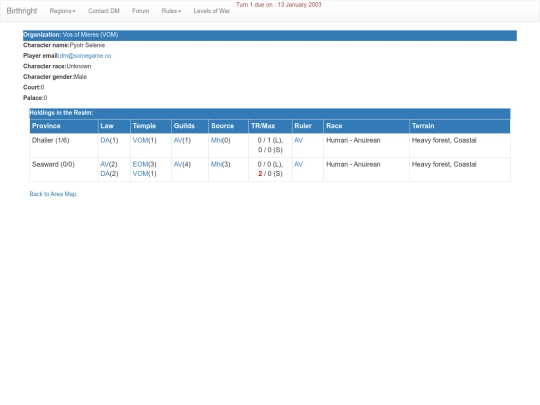Click the Terrain column header
The image size is (540, 405).
(460, 126)
